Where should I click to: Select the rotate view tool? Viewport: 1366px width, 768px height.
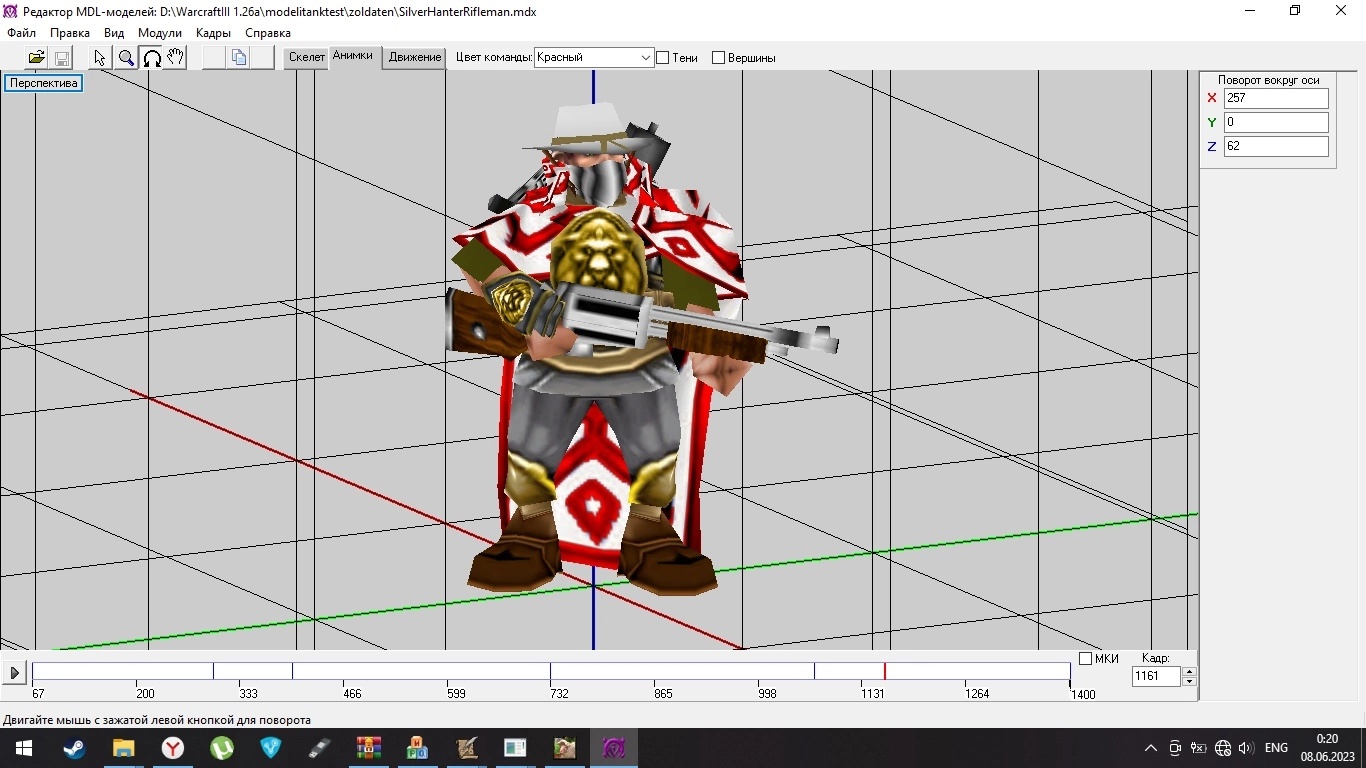[x=151, y=57]
